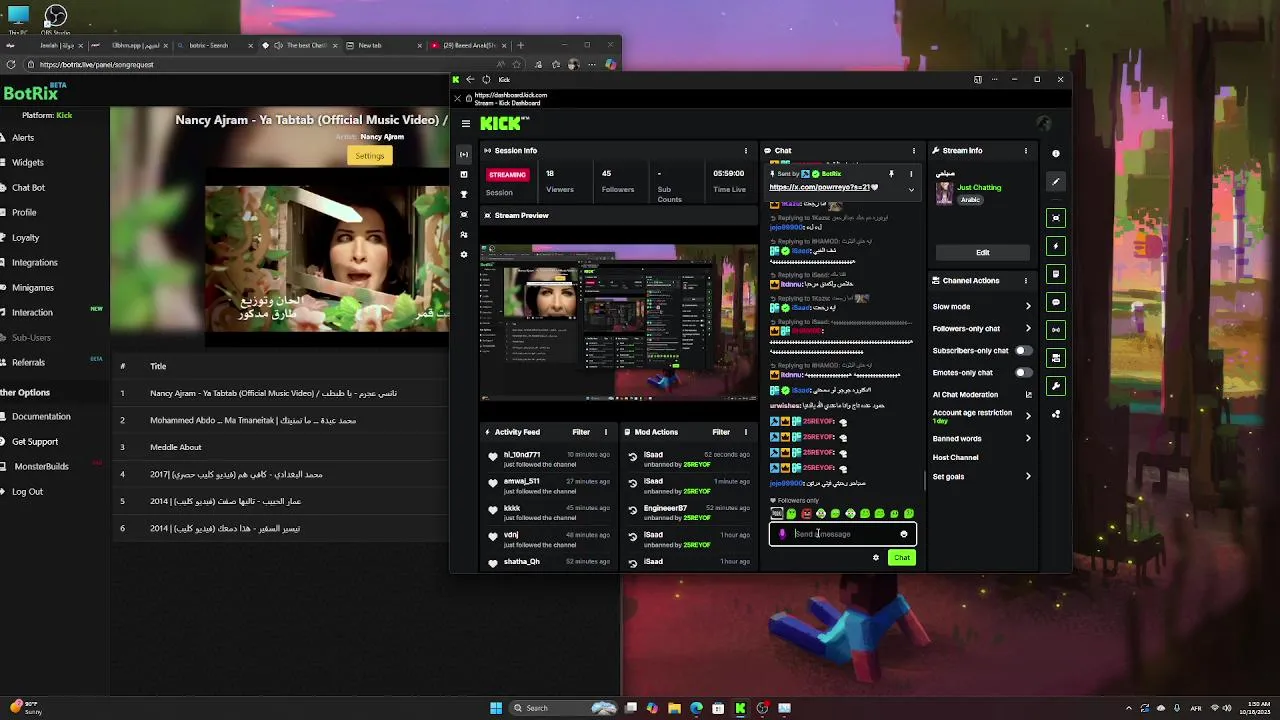
Task: Open chat settings gear beside Chat button
Action: (876, 558)
